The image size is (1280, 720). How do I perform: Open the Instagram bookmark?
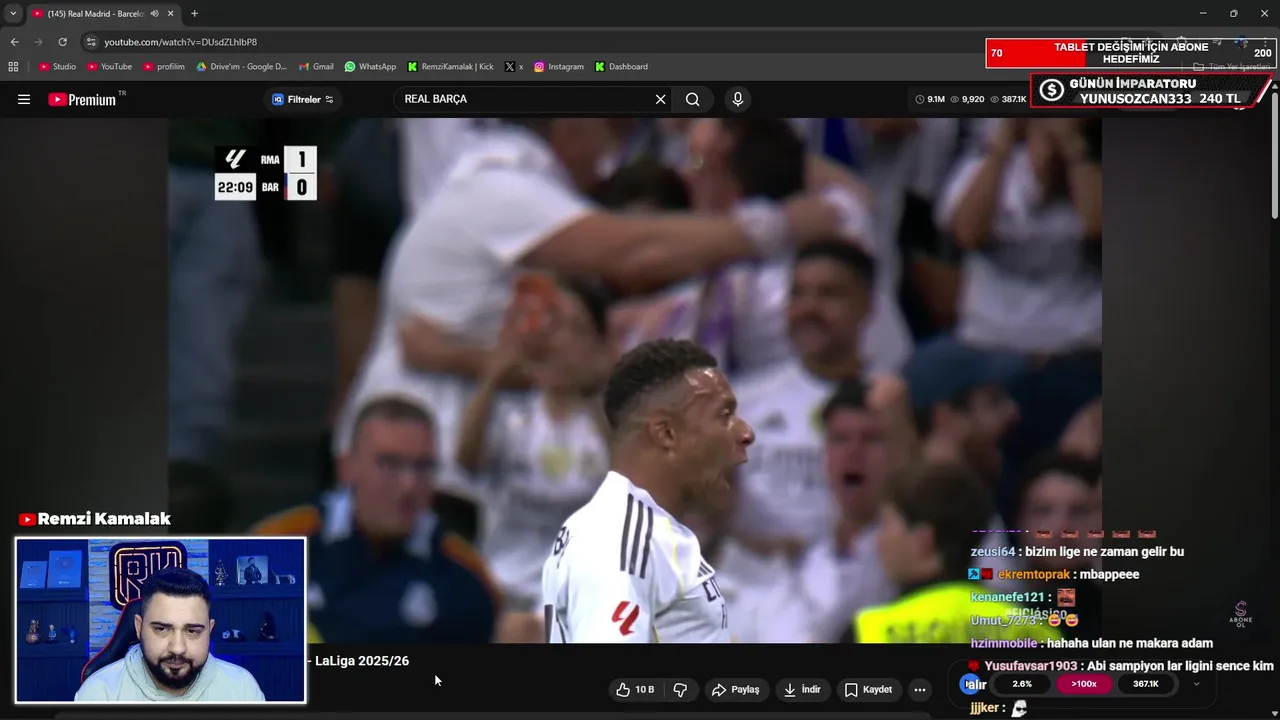point(558,66)
